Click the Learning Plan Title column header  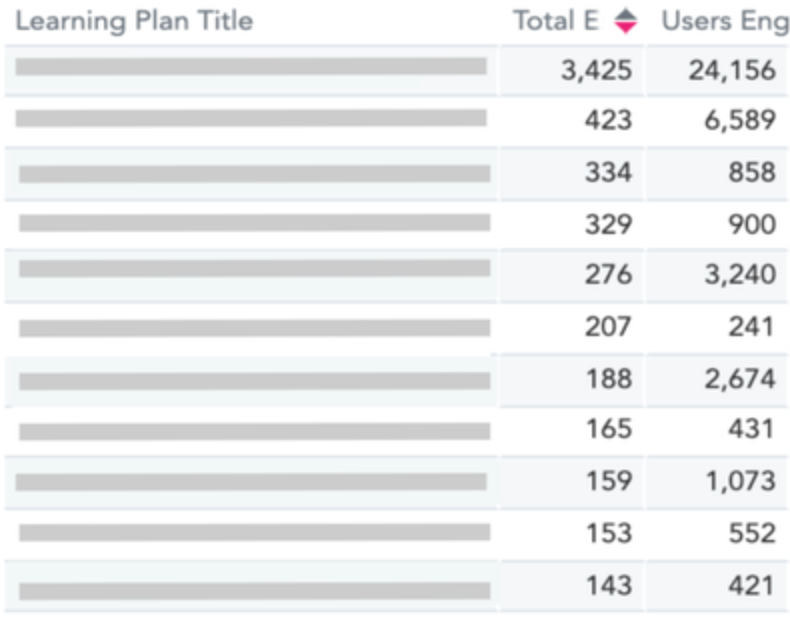click(x=134, y=20)
